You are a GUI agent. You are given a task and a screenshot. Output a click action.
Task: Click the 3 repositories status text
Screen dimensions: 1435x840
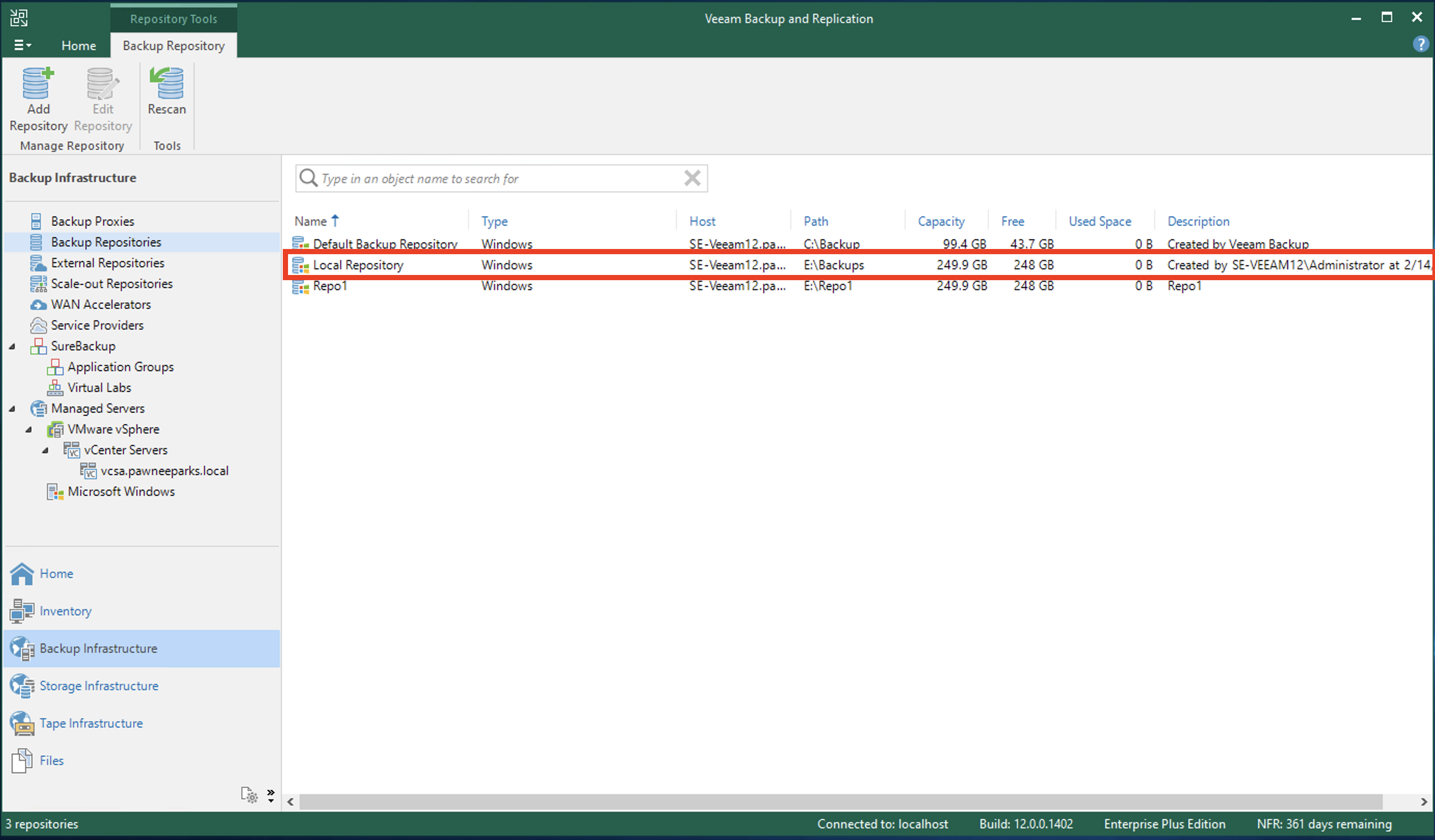tap(42, 823)
